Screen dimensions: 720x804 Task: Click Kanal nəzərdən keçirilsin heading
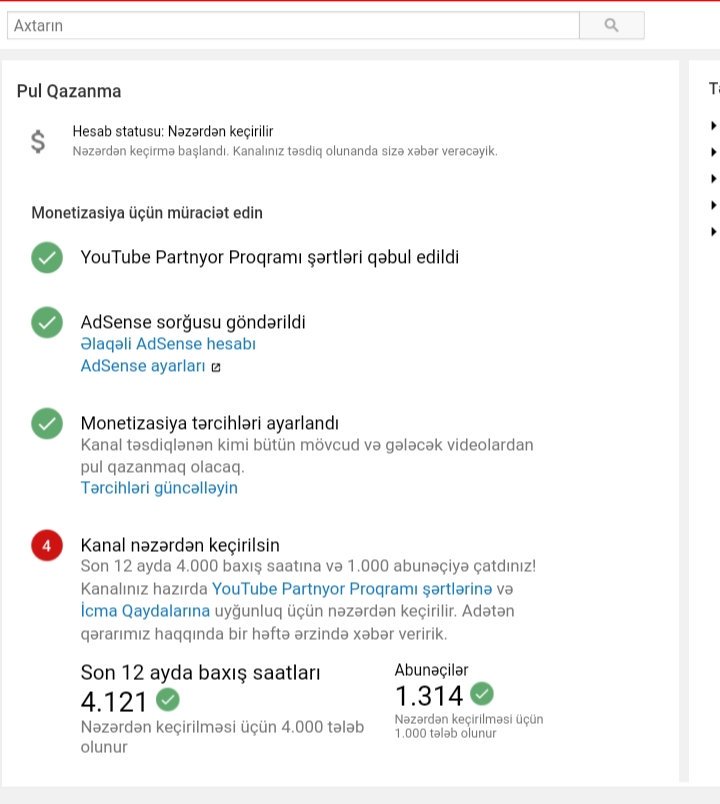180,545
